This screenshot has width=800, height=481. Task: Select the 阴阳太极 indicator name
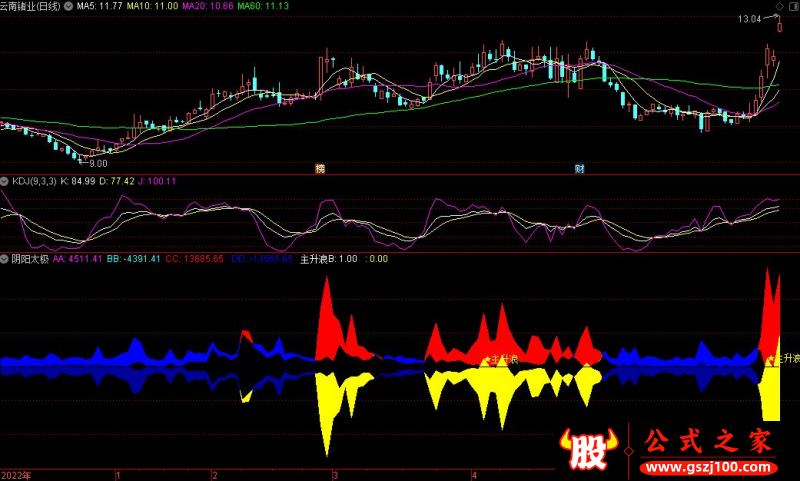click(x=30, y=259)
